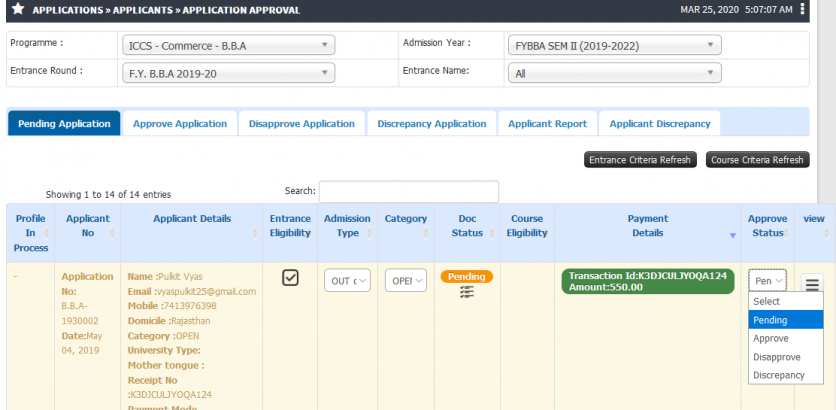Sort by Payment Details column arrow
This screenshot has width=836, height=410.
(733, 236)
